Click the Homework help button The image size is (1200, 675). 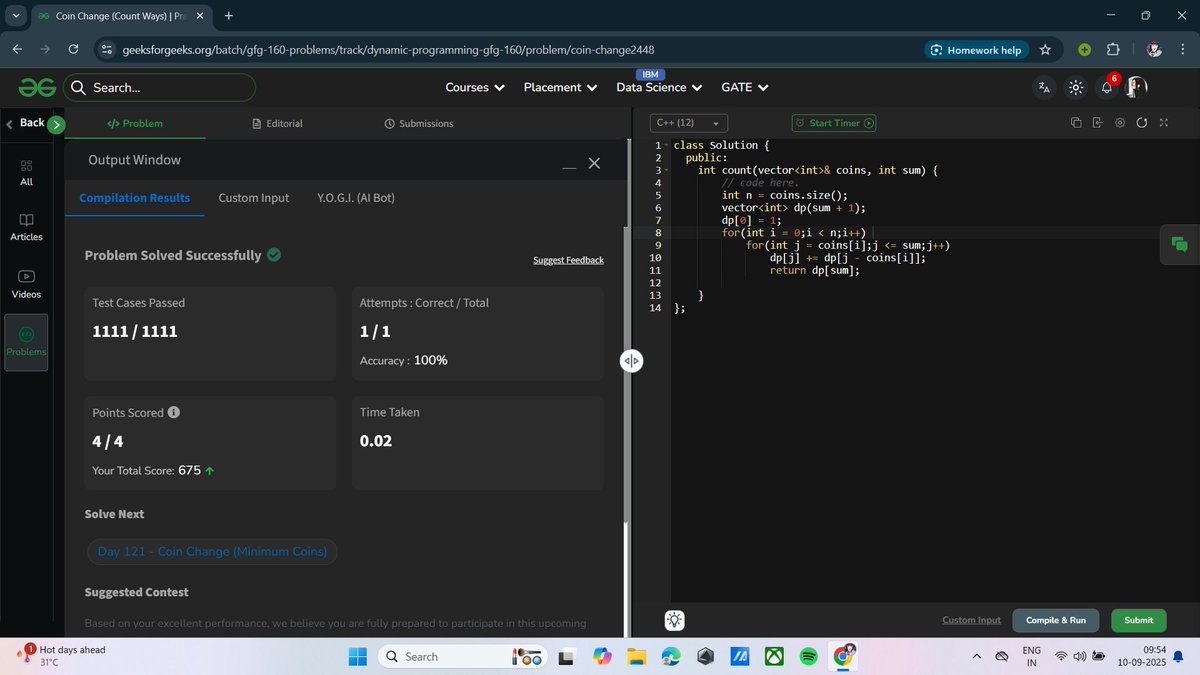975,49
